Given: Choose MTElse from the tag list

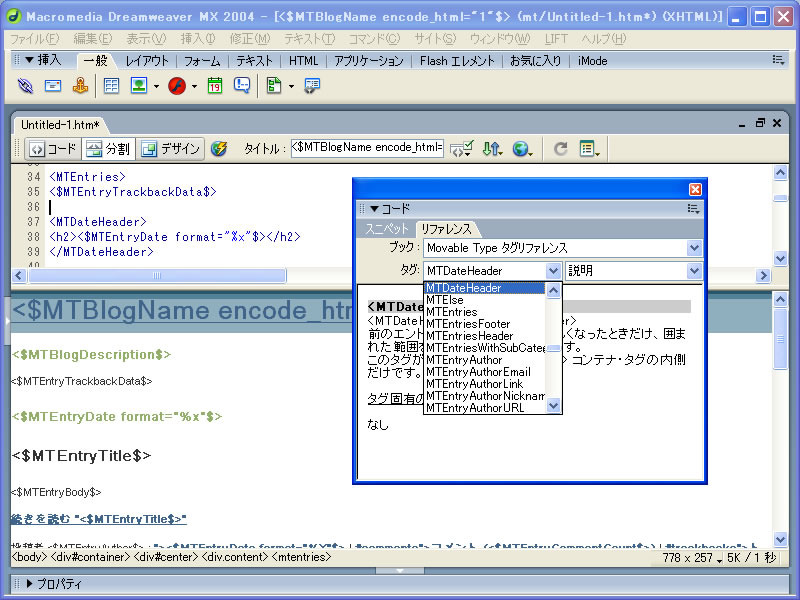Looking at the screenshot, I should coord(445,300).
